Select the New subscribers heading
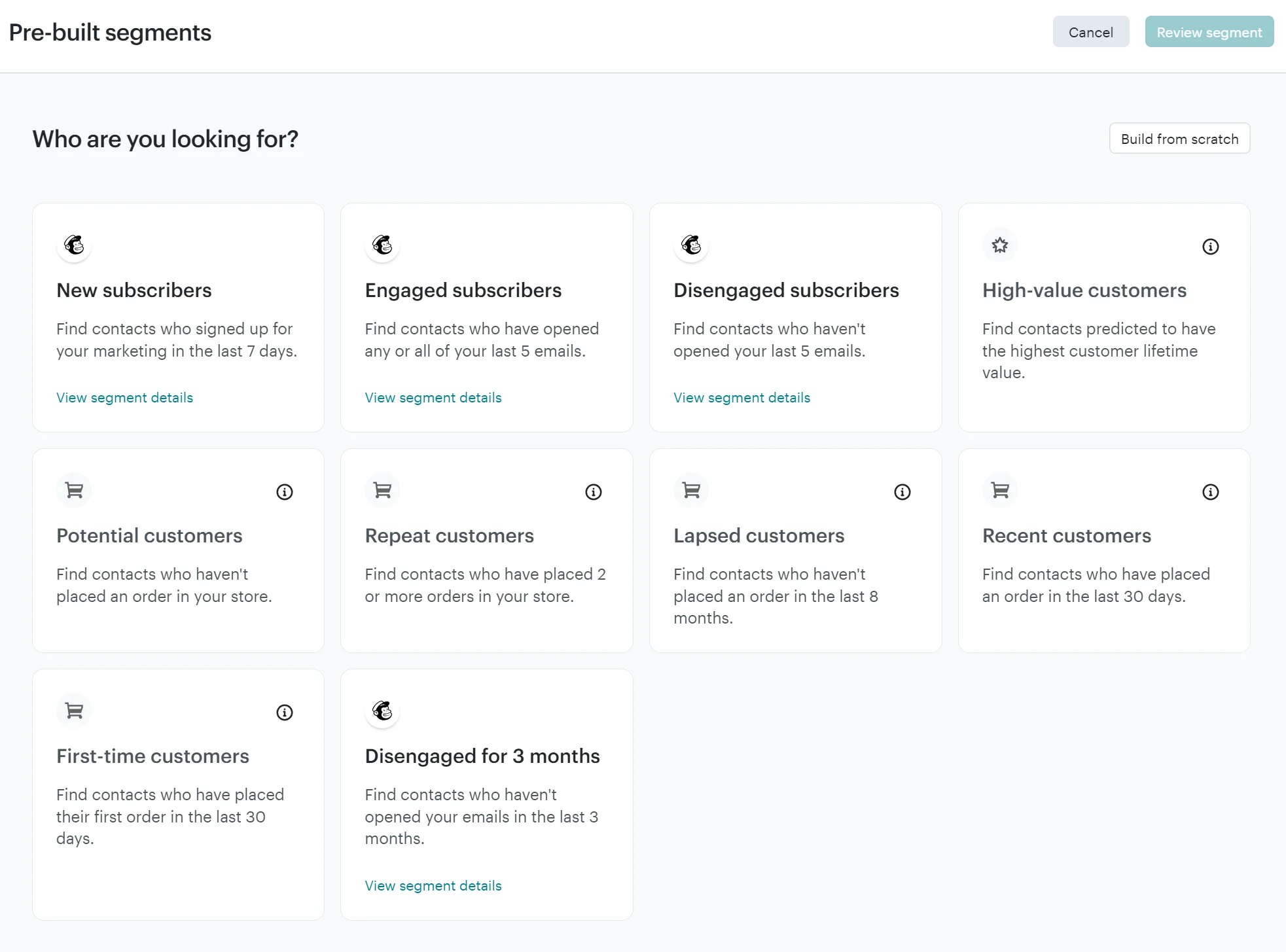 pos(134,291)
